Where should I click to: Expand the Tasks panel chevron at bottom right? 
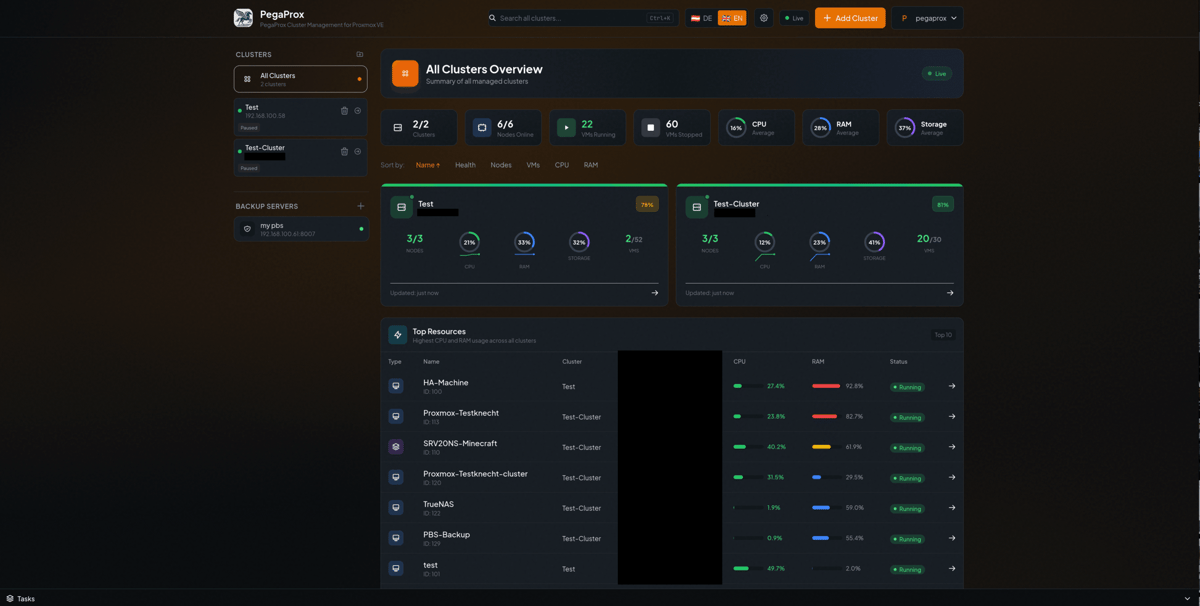tap(1187, 598)
